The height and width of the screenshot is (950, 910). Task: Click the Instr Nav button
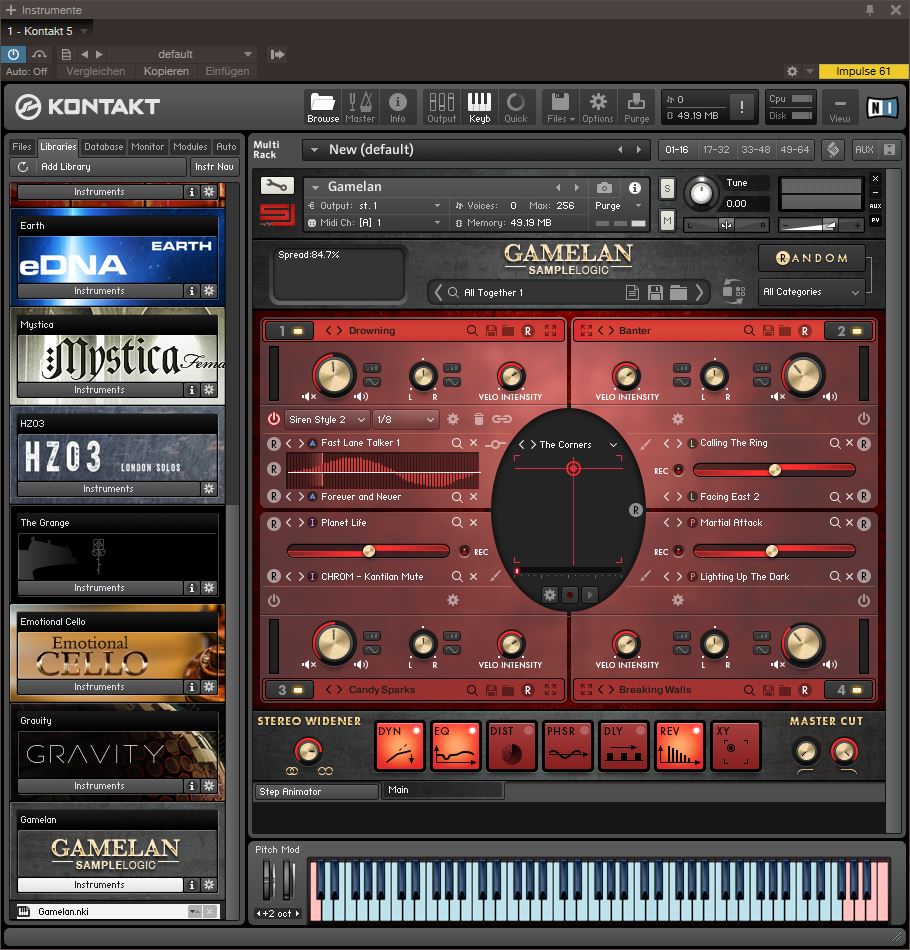(214, 167)
